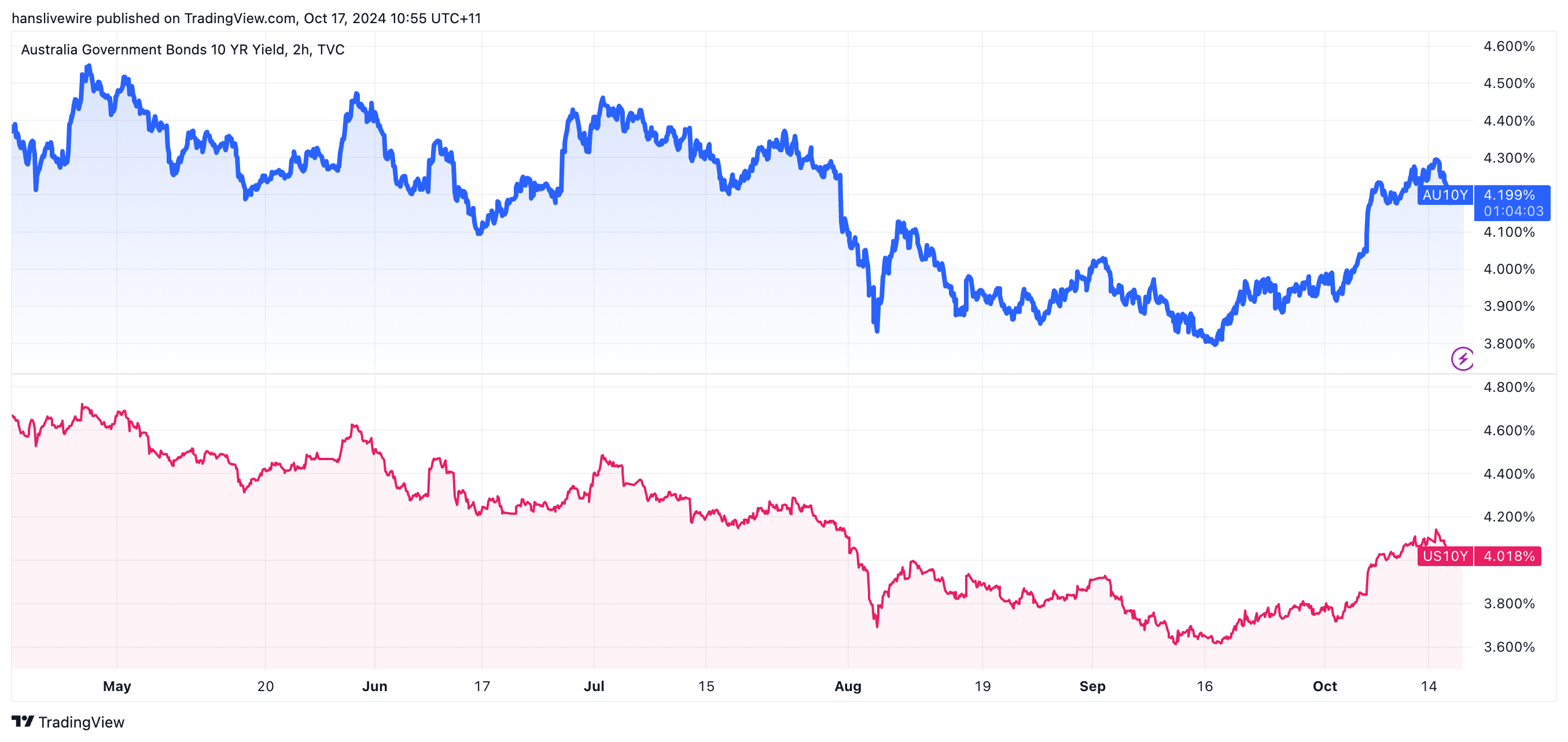Click the 4.199% current yield label

(1509, 195)
